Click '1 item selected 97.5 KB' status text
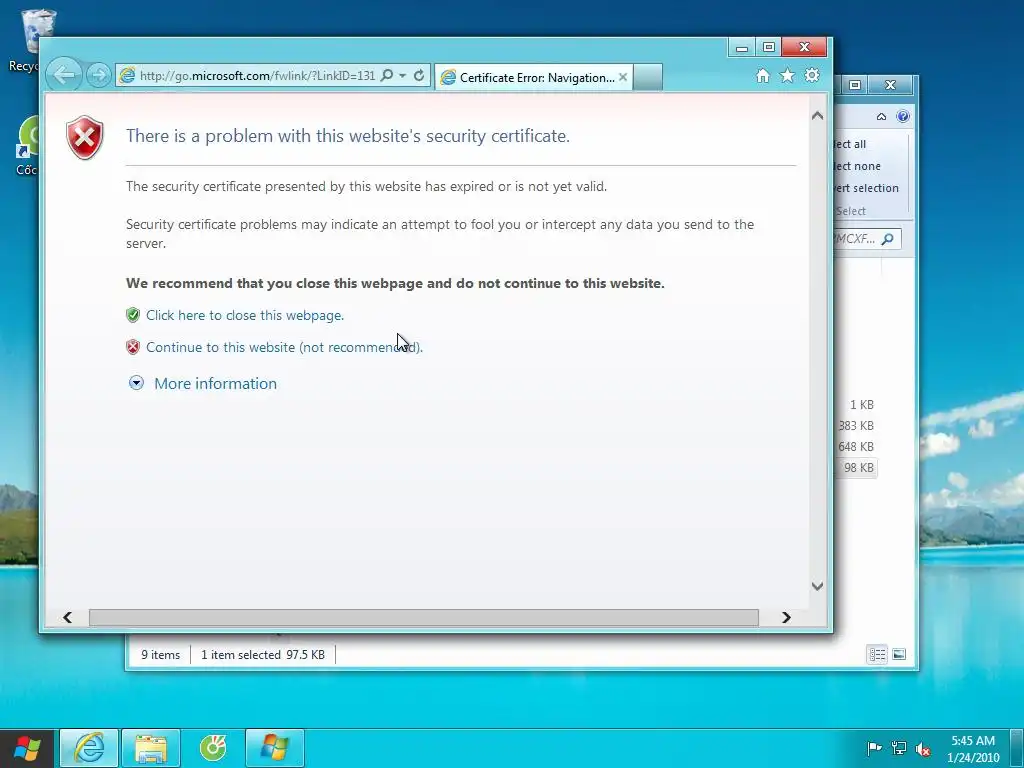Viewport: 1024px width, 768px height. 263,655
